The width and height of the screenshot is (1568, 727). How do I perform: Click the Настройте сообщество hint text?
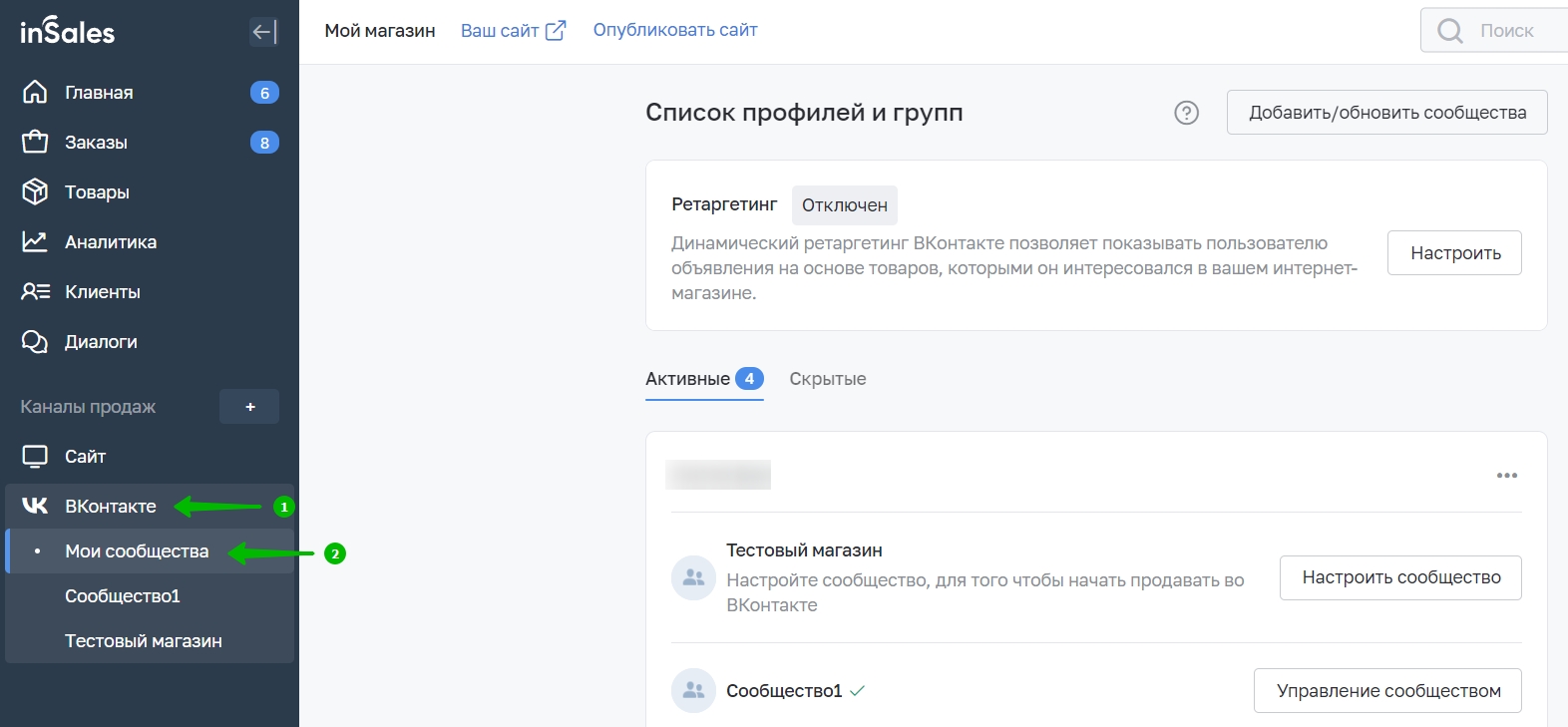click(x=985, y=592)
